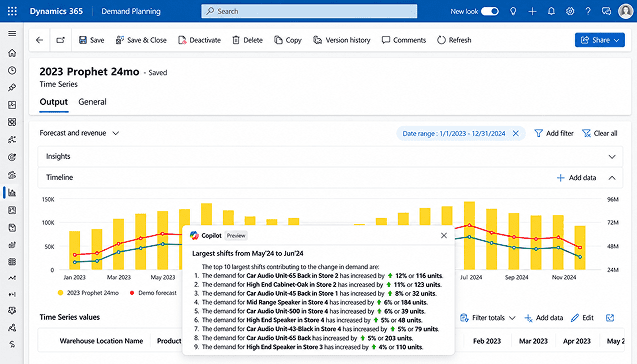
Task: Expand the time series table fullscreen icon
Action: [x=610, y=318]
